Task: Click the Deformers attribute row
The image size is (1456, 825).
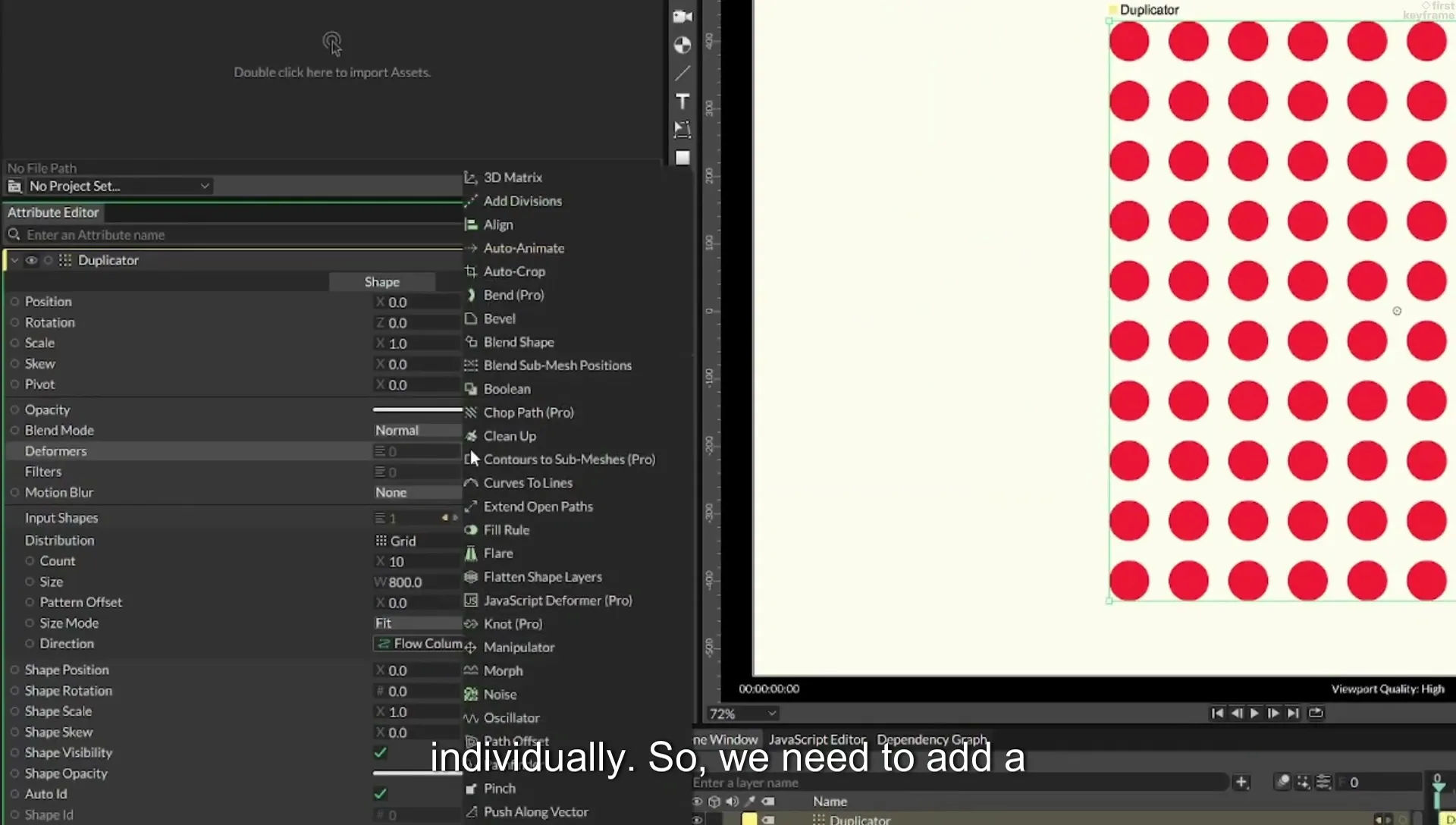Action: coord(234,451)
